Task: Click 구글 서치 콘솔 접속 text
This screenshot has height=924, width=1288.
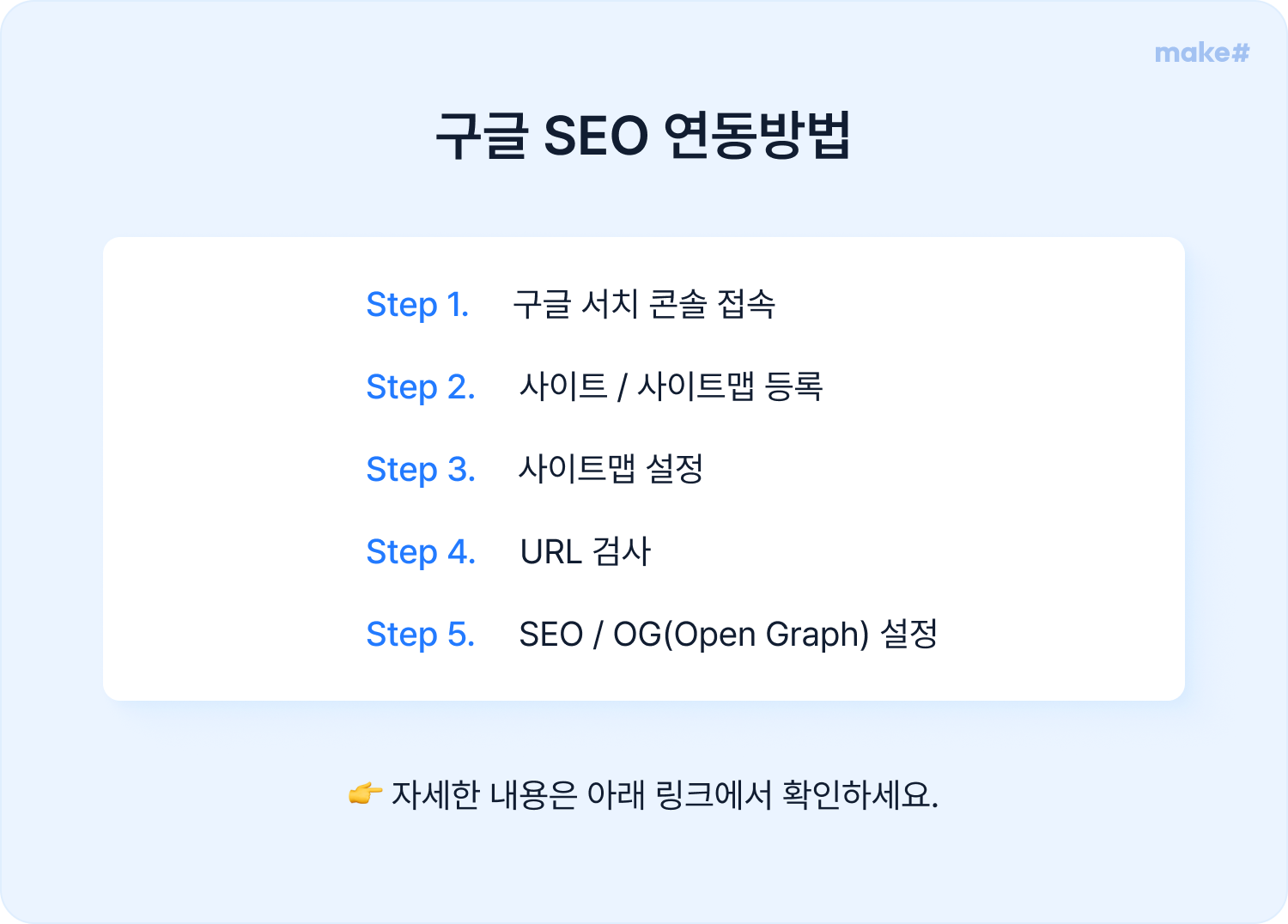Action: pos(644,304)
